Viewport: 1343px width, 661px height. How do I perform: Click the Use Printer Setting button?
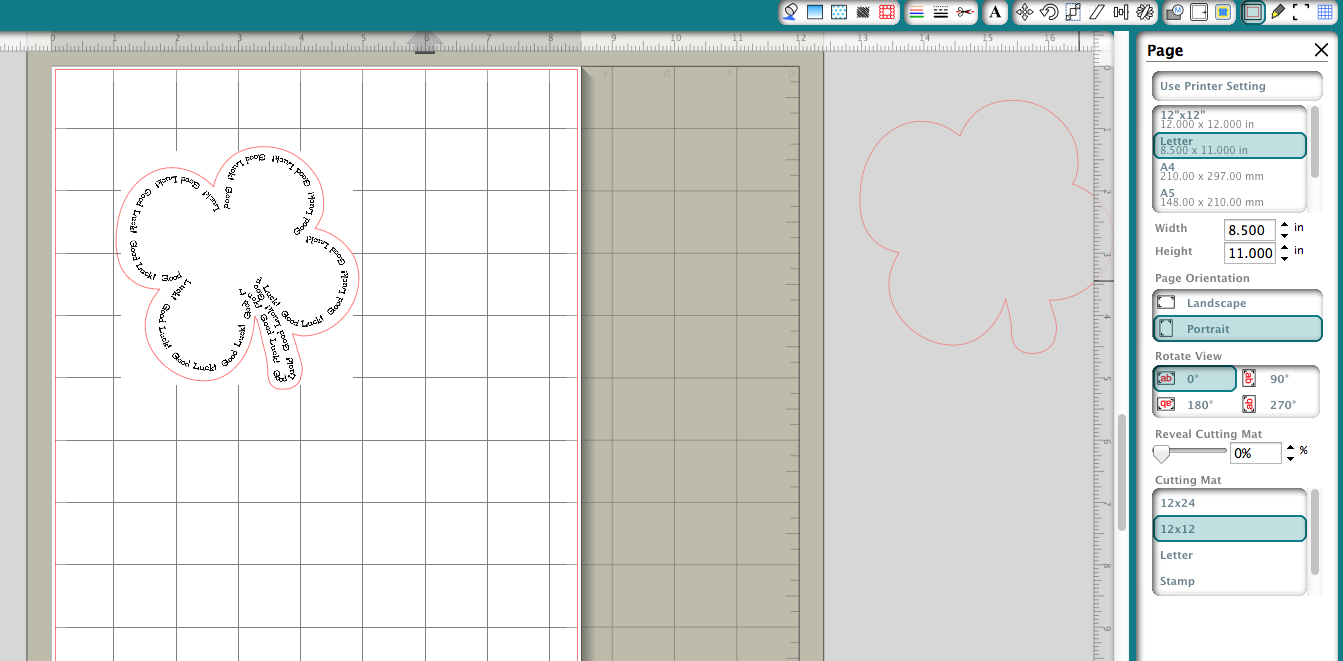(1237, 86)
